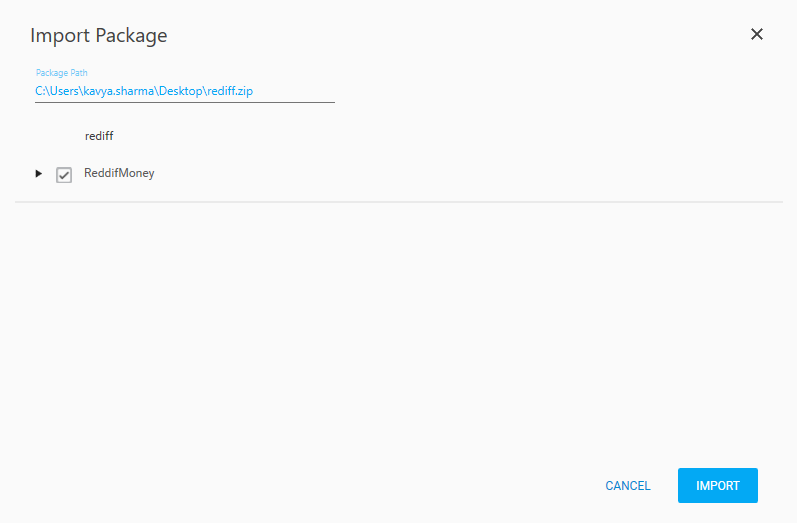The height and width of the screenshot is (523, 797).
Task: Uncheck the ReddifMoney checkbox
Action: tap(64, 175)
